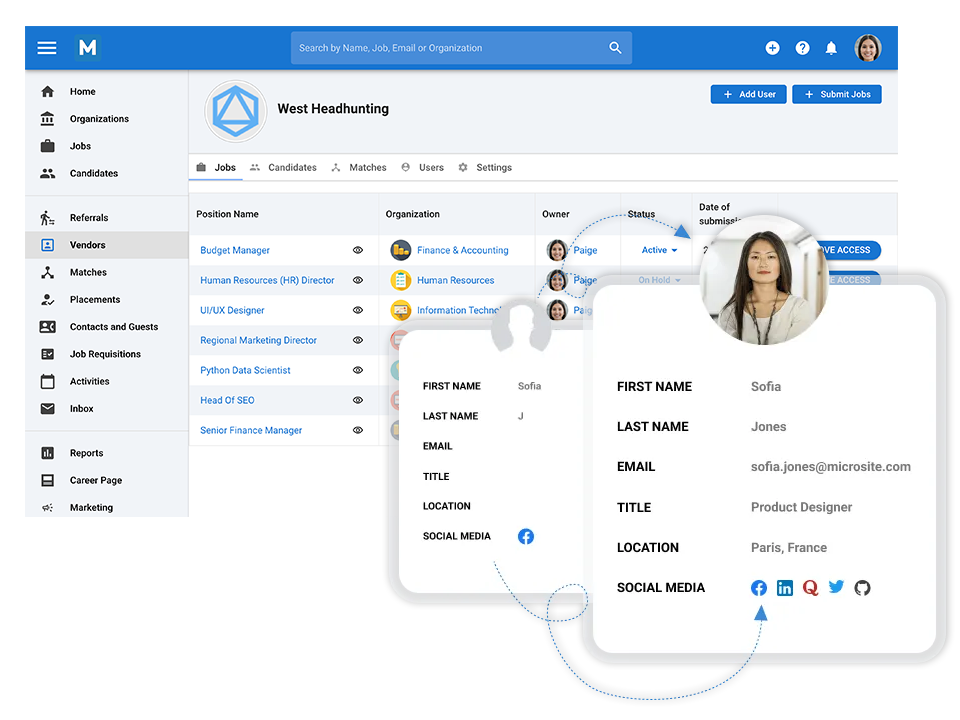Open user profile avatar menu
960x720 pixels.
point(867,48)
